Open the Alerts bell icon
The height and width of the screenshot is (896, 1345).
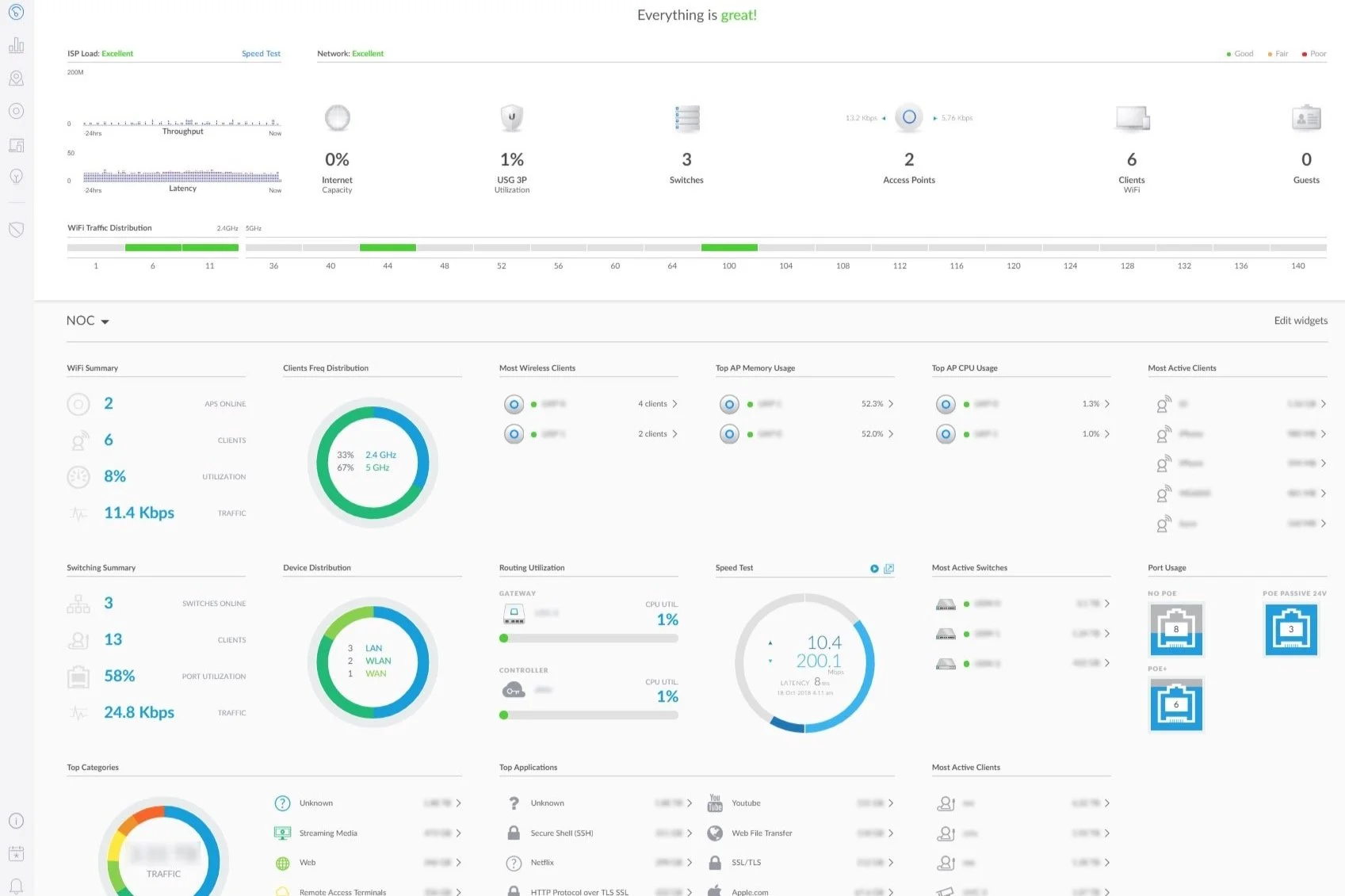pyautogui.click(x=16, y=886)
